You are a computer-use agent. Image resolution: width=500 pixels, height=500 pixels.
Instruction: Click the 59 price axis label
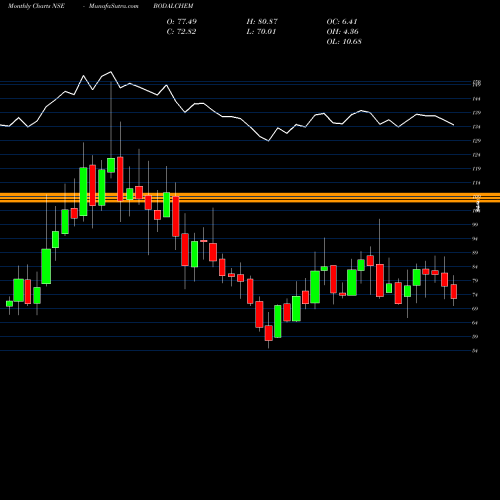click(x=475, y=337)
